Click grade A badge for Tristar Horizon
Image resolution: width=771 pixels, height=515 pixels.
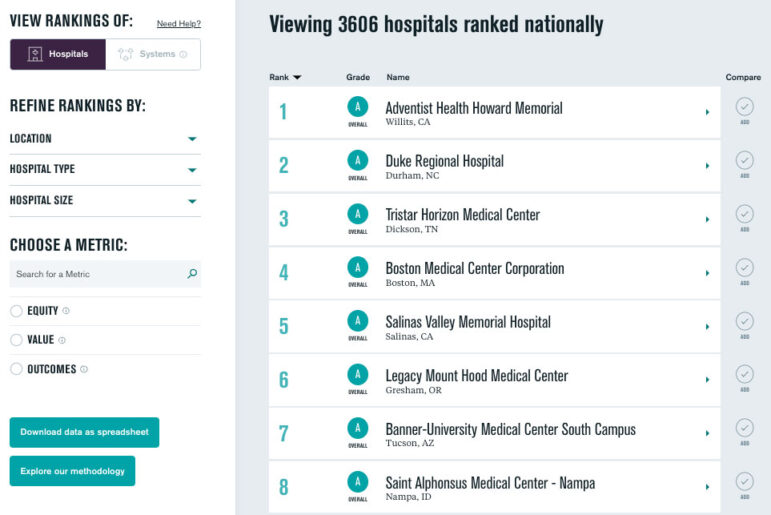point(357,214)
